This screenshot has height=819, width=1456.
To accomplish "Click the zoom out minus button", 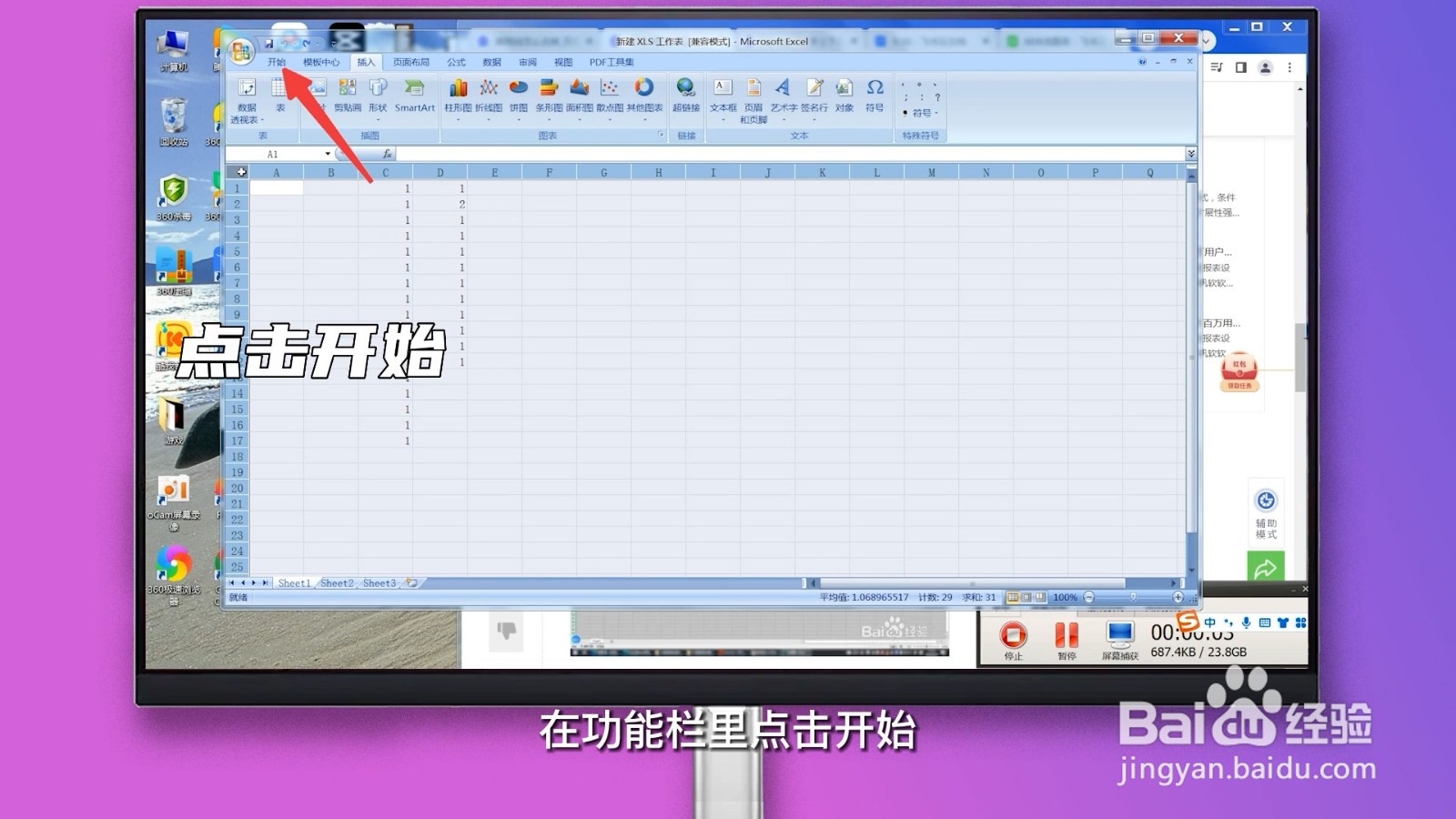I will (1089, 597).
